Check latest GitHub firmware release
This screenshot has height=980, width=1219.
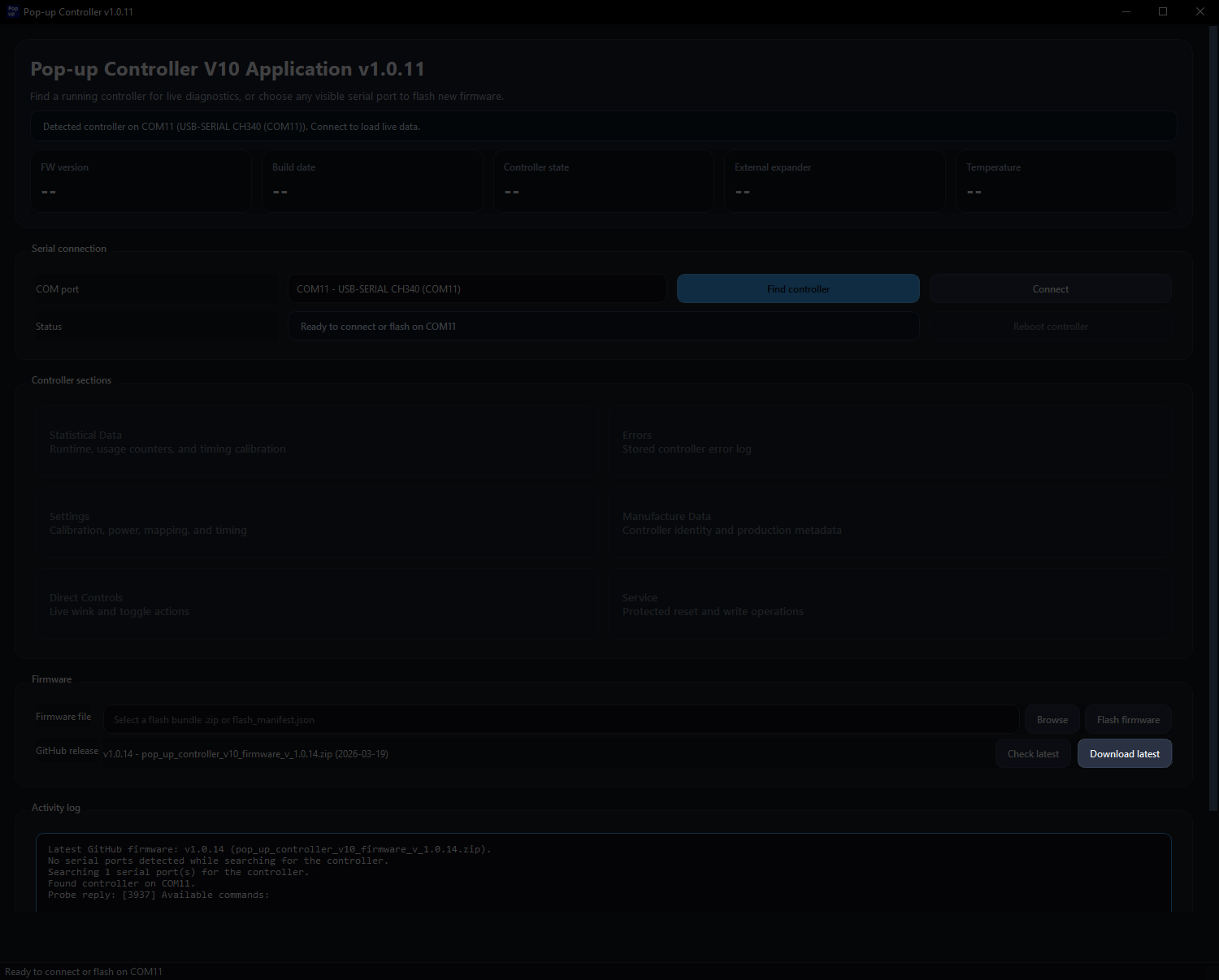[x=1032, y=753]
